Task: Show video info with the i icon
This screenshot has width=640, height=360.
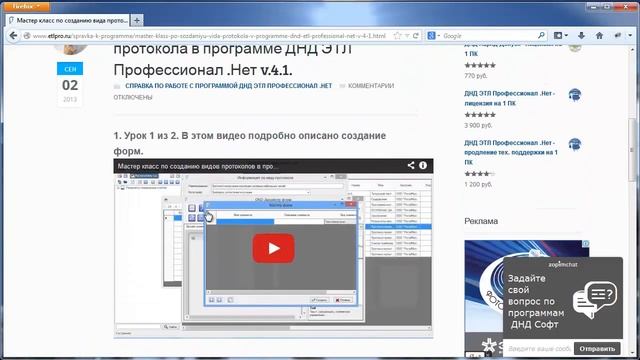Action: click(x=423, y=165)
